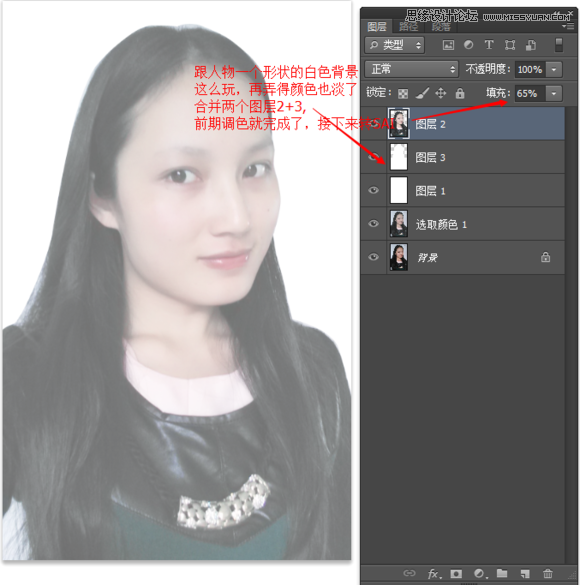Select the 图层 2 layer row
This screenshot has width=580, height=585.
click(463, 124)
